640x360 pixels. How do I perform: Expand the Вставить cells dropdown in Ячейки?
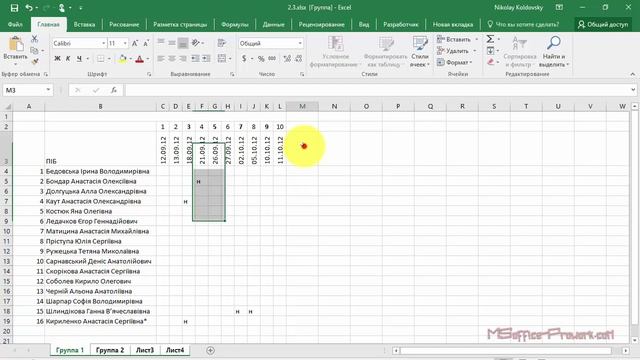click(x=476, y=40)
